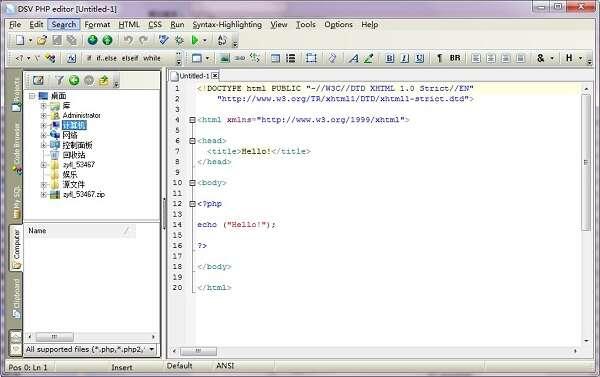
Task: Insert an image with the picture icon
Action: coord(225,58)
